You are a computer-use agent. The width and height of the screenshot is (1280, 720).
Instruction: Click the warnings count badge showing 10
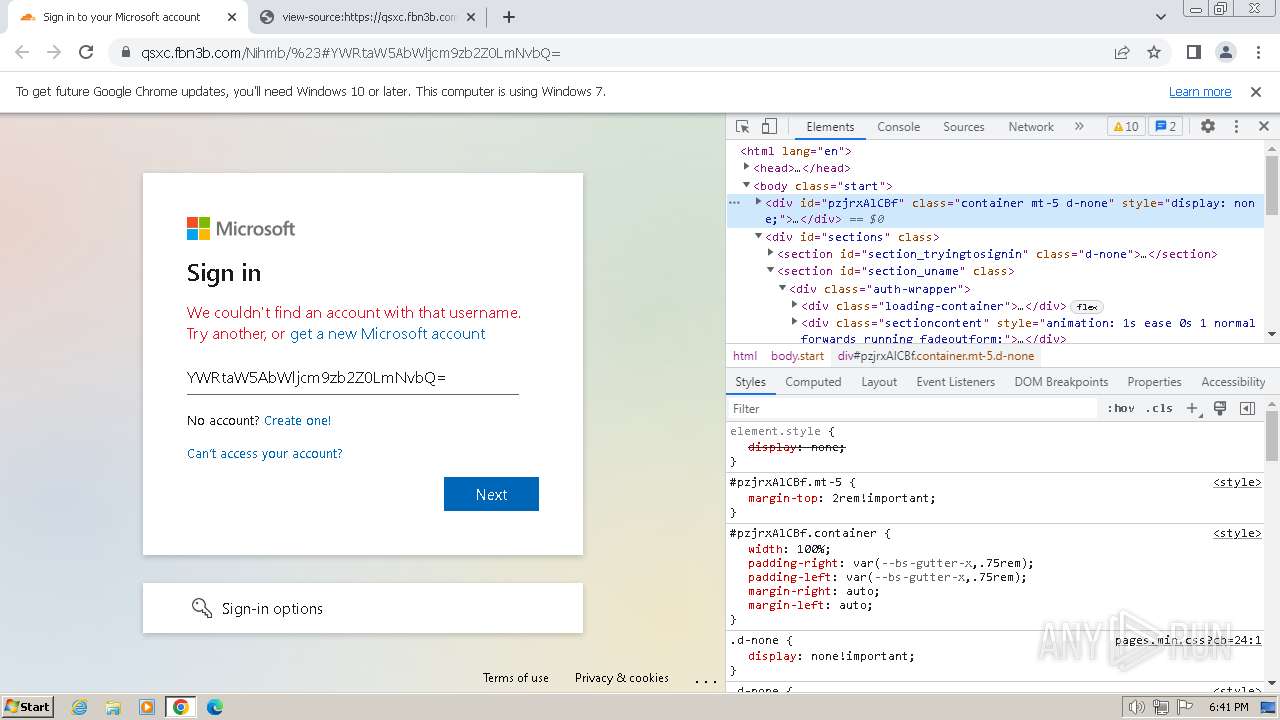tap(1126, 127)
